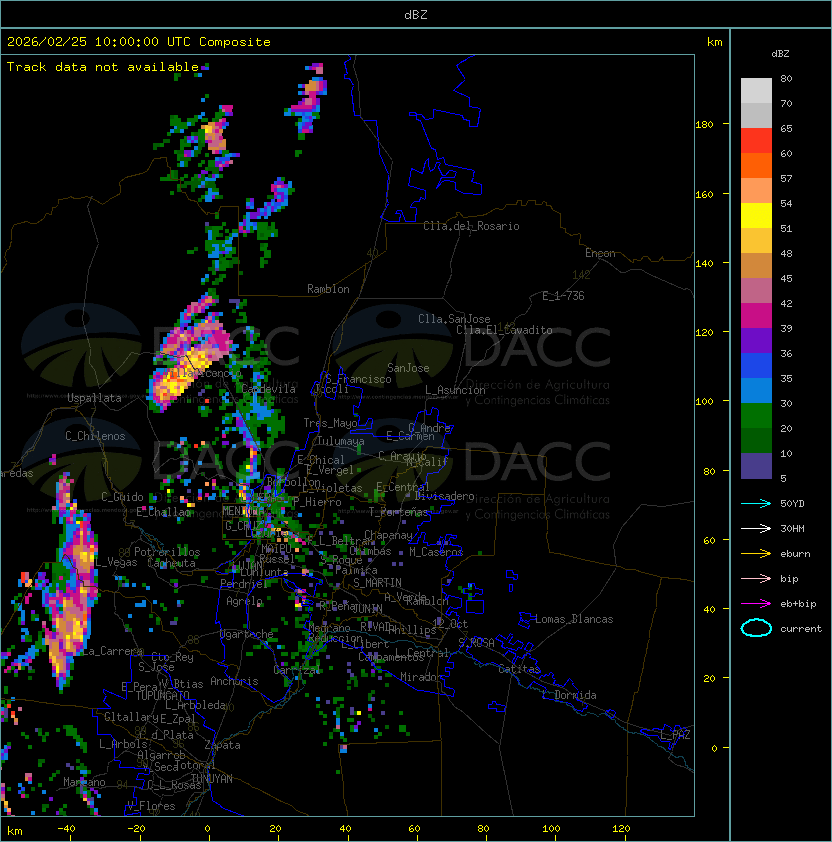Click the 'Tulumaya' map label
832x842 pixels.
pos(341,441)
